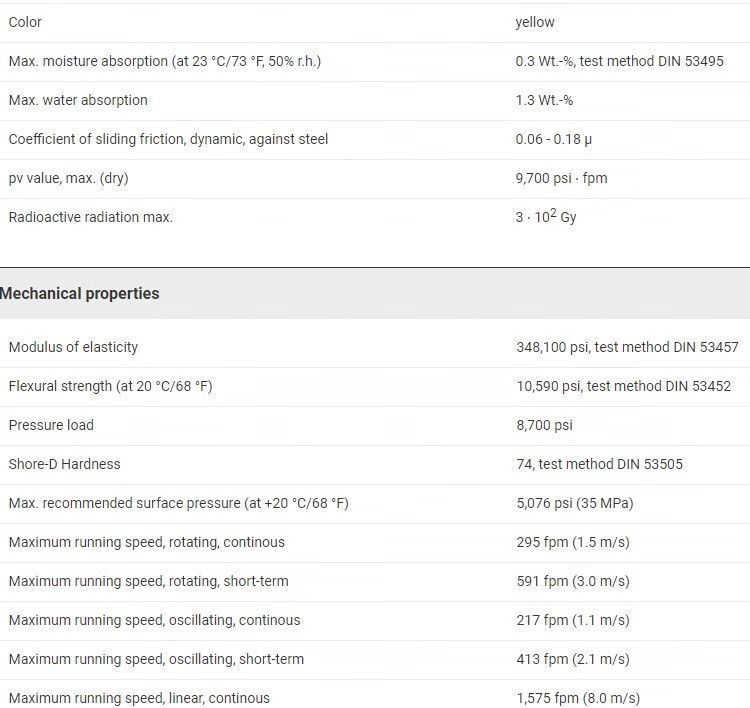The image size is (750, 708).
Task: Click the 1,575 fpm (8.0 m/s) value
Action: pyautogui.click(x=578, y=698)
